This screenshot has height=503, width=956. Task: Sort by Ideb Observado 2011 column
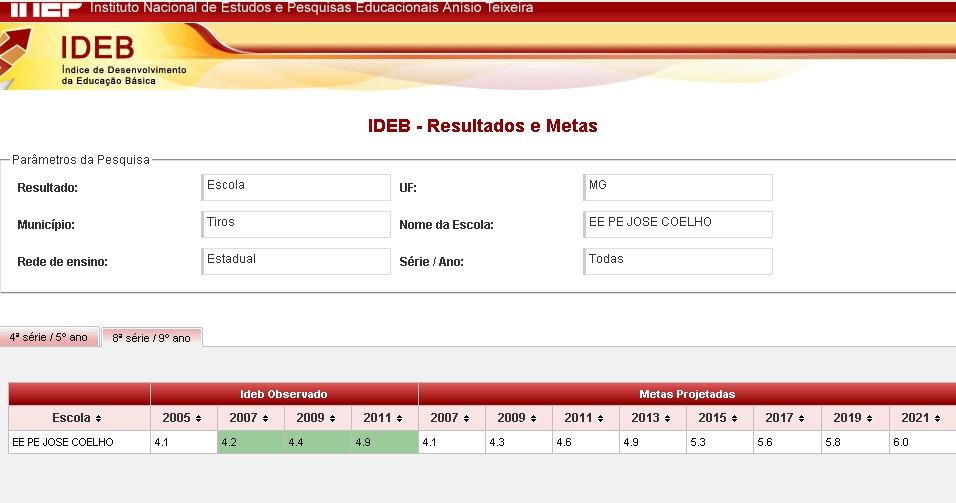click(x=385, y=418)
